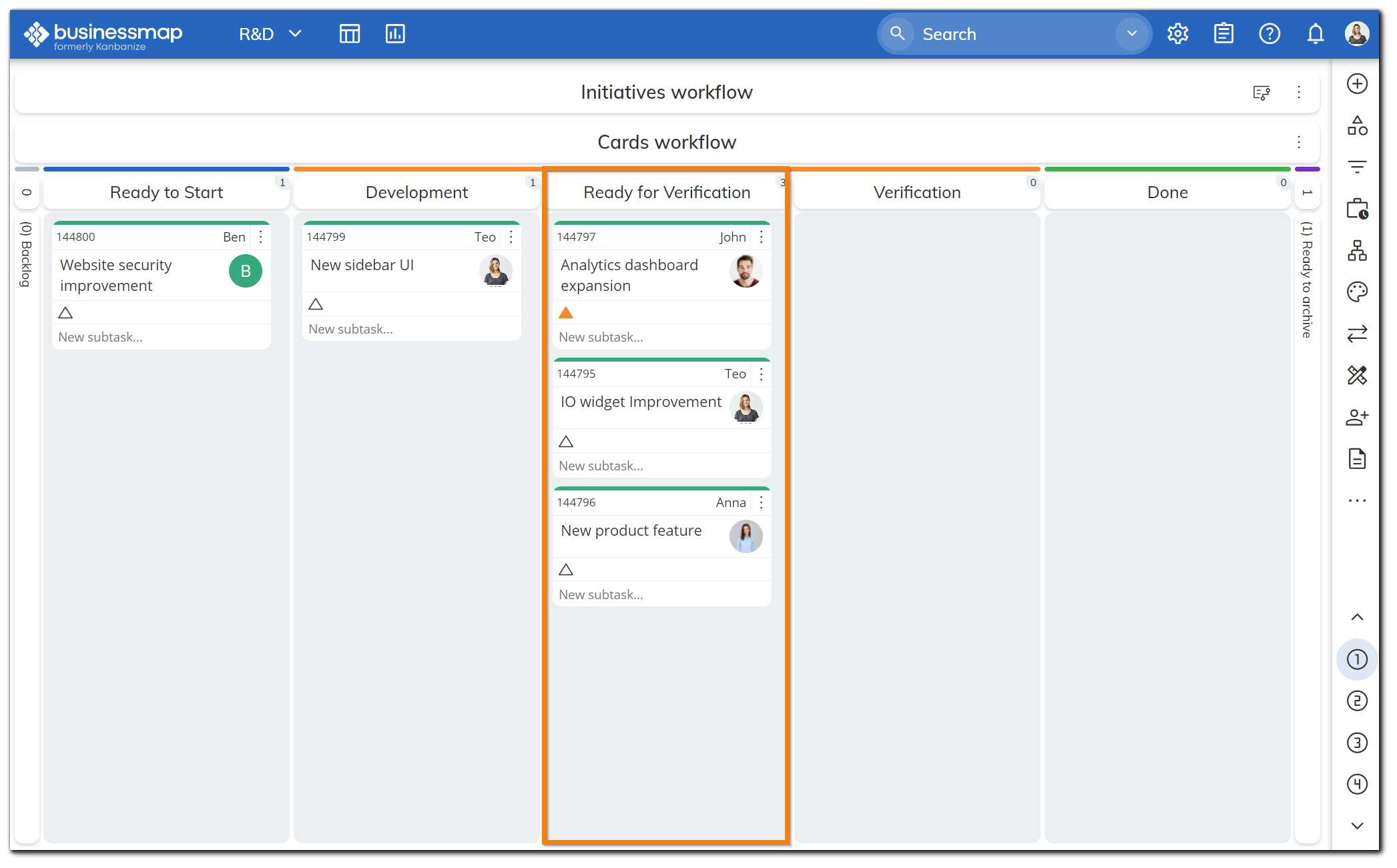Click New subtask field on IO widget card
The image size is (1397, 868).
click(601, 466)
